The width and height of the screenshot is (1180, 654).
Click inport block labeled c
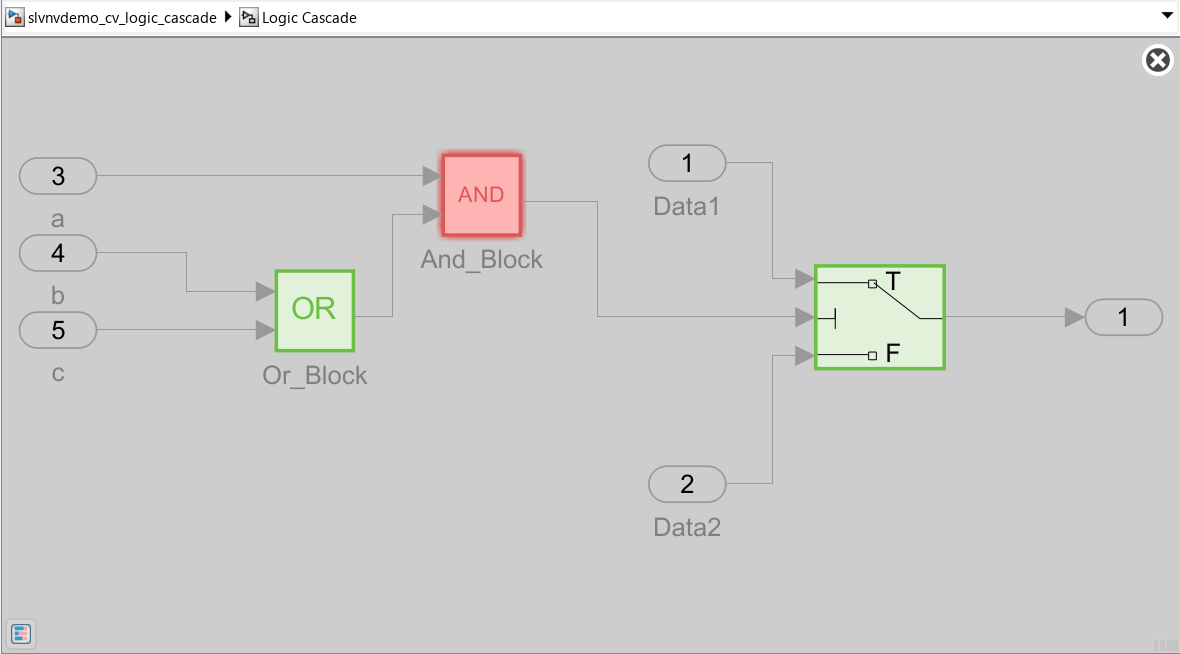pyautogui.click(x=57, y=330)
